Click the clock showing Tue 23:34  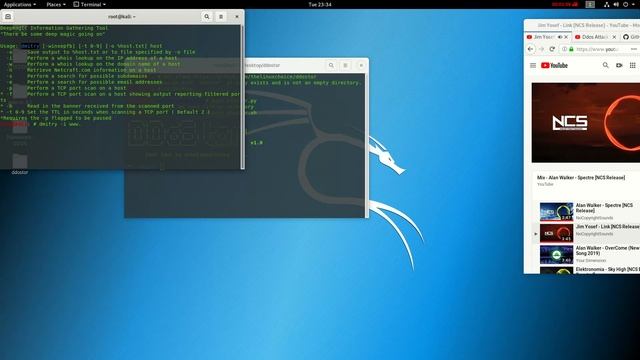point(320,4)
